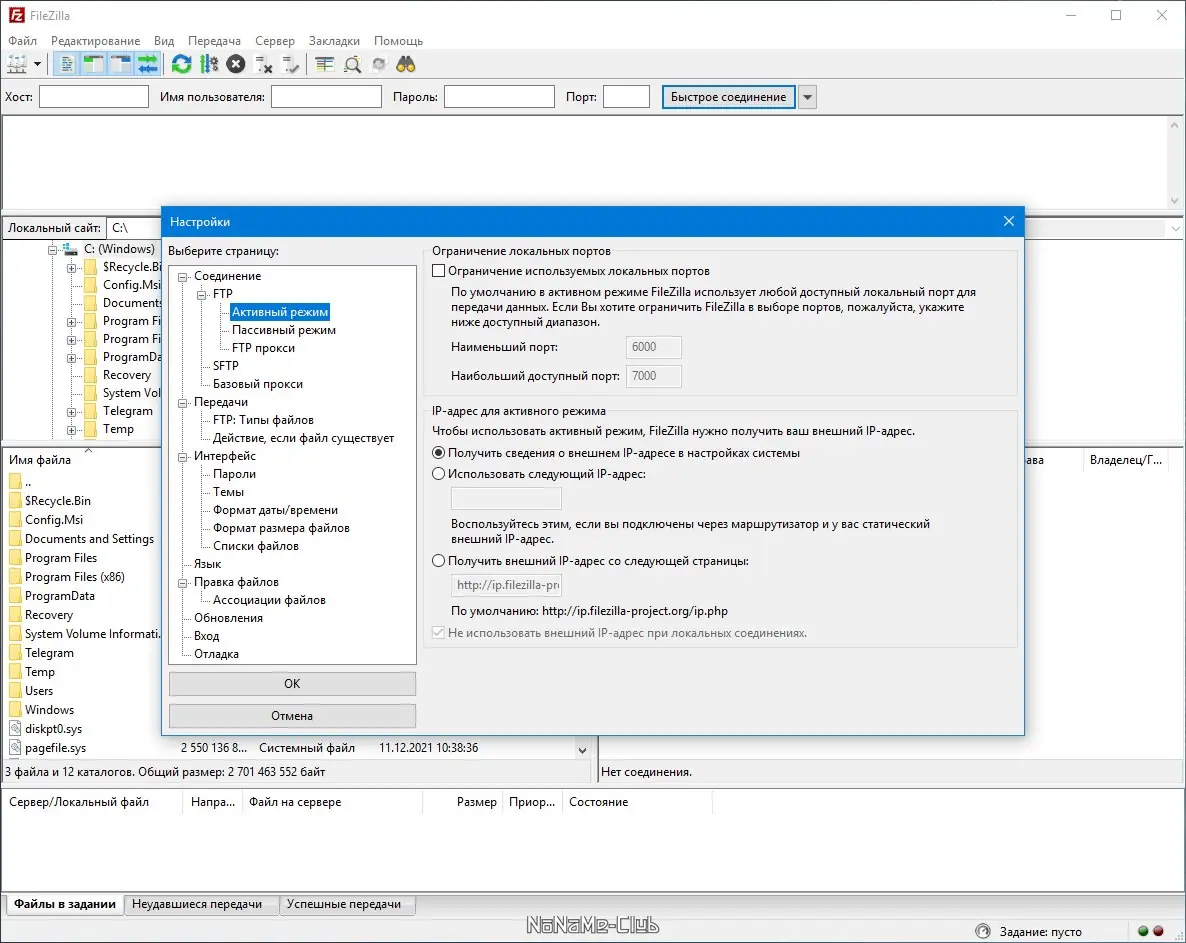The image size is (1186, 943).
Task: Sort by Имя файла column header
Action: 40,460
